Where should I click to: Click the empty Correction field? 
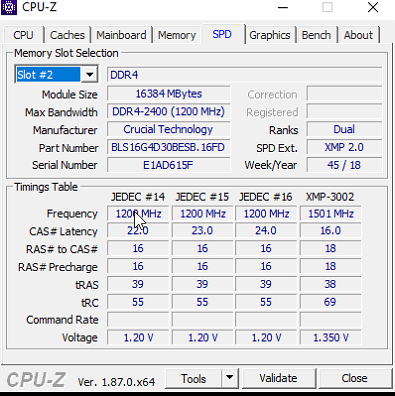point(344,94)
